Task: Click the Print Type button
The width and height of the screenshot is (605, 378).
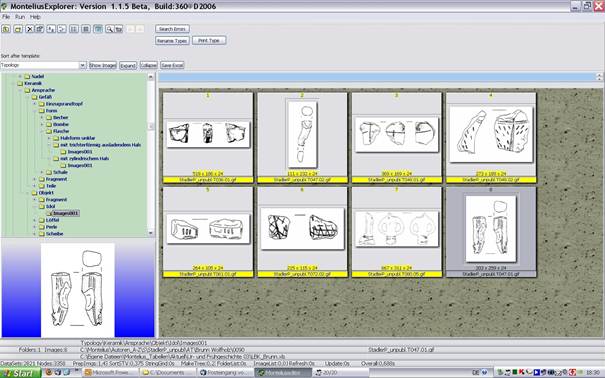Action: [x=209, y=40]
